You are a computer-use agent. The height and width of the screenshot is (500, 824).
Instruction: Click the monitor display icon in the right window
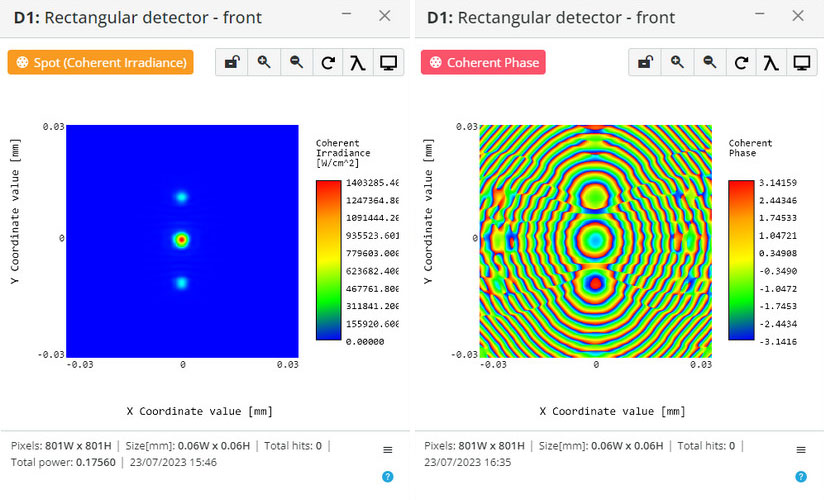click(x=802, y=63)
